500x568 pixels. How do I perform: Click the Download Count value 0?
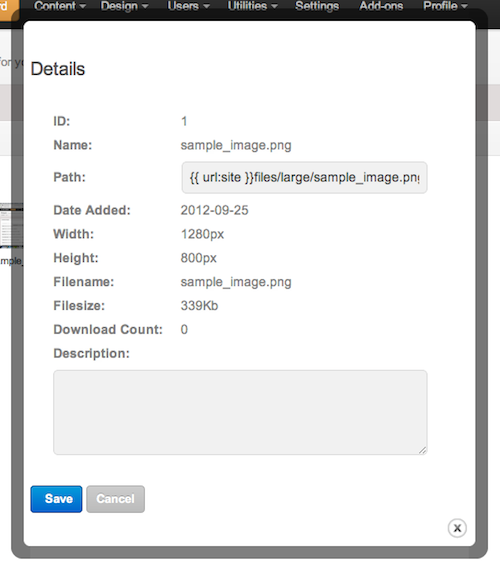click(x=184, y=330)
